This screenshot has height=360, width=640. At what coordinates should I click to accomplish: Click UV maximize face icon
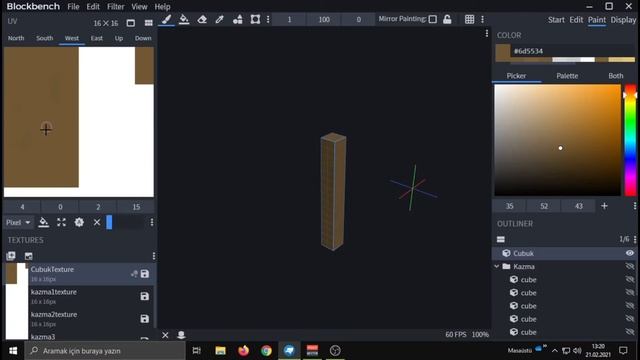coord(61,222)
